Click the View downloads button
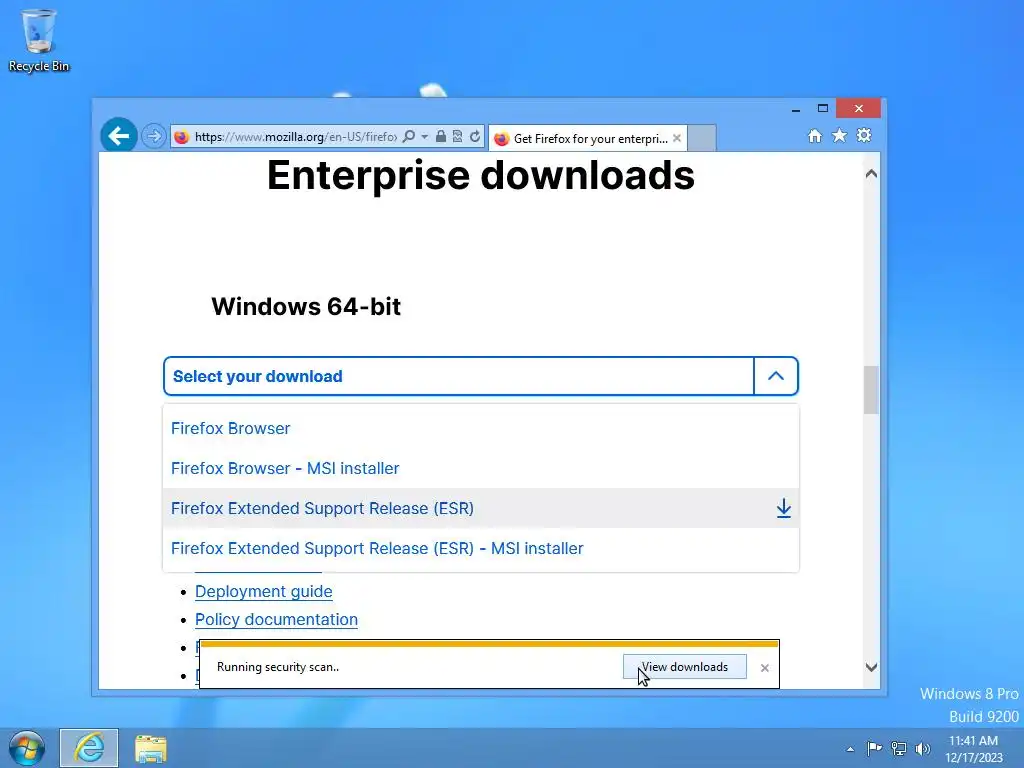The image size is (1024, 768). pyautogui.click(x=684, y=667)
